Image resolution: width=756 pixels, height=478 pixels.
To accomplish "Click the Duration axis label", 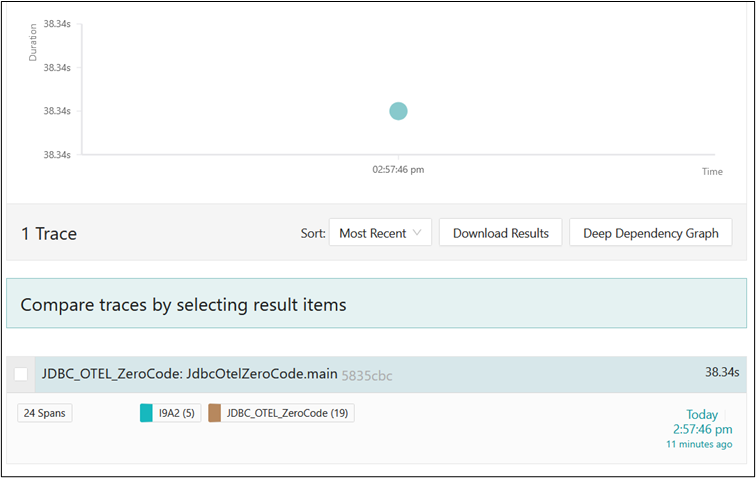I will [x=31, y=44].
